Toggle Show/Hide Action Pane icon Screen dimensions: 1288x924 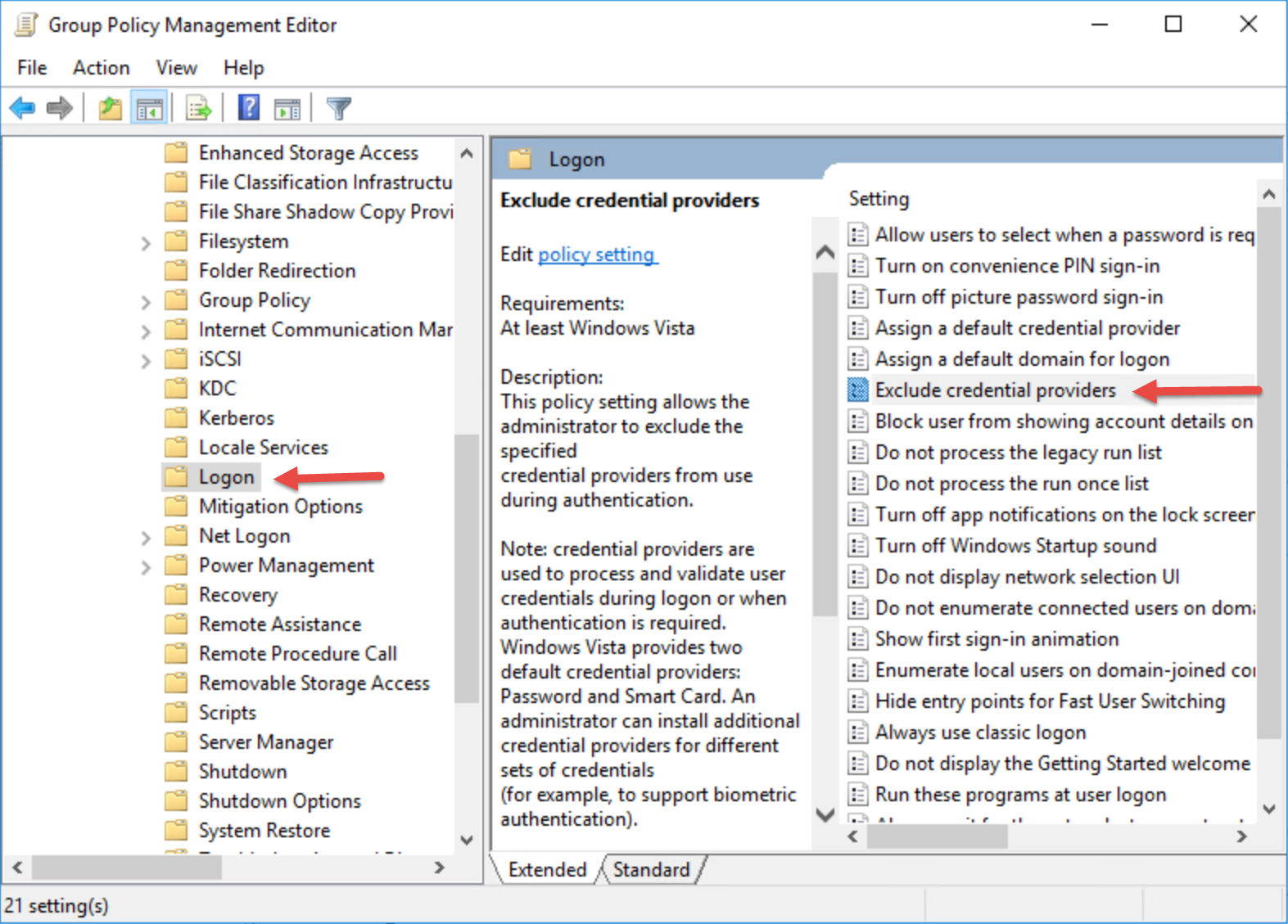pyautogui.click(x=287, y=108)
